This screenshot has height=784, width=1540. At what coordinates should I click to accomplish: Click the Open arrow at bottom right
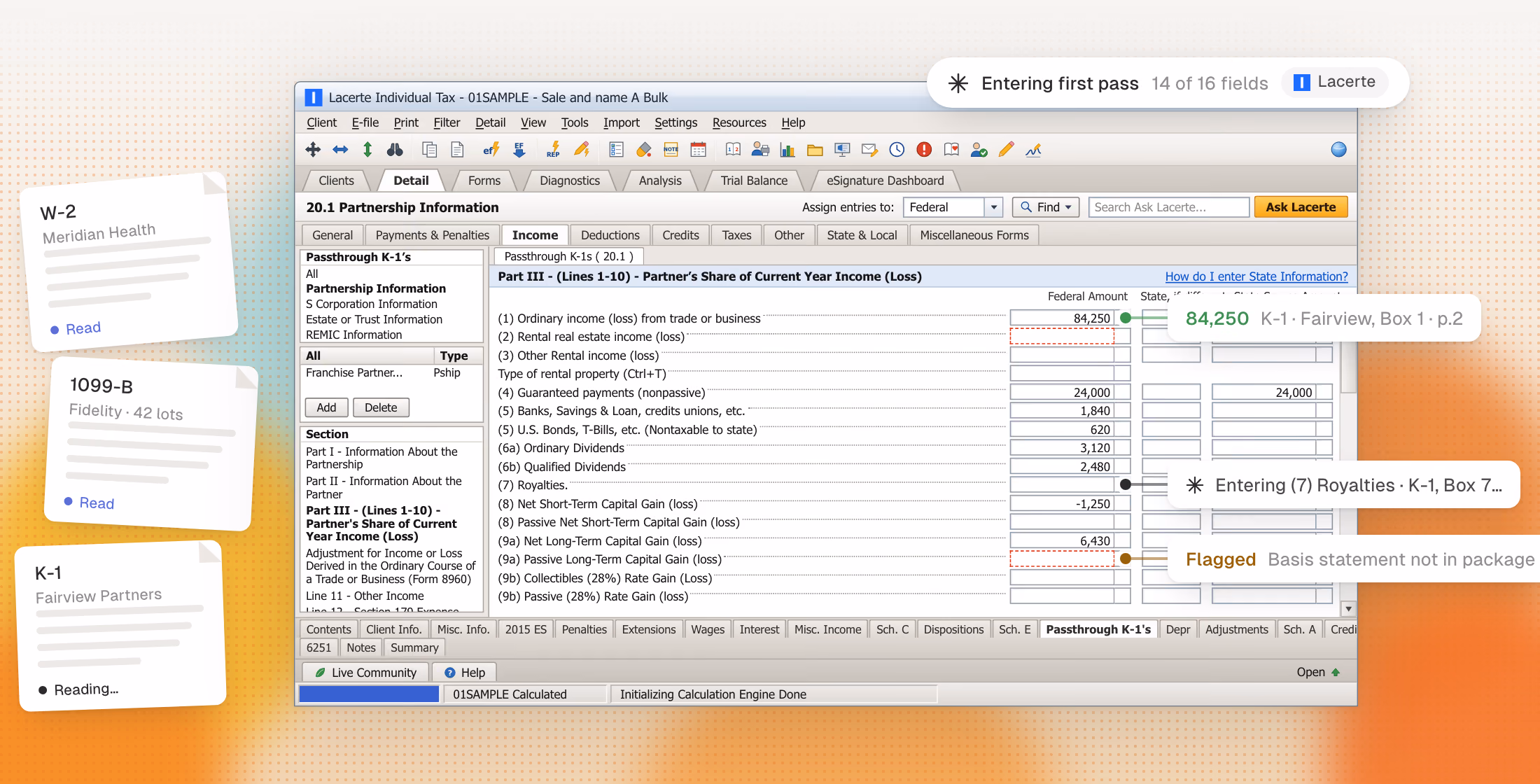pyautogui.click(x=1335, y=673)
